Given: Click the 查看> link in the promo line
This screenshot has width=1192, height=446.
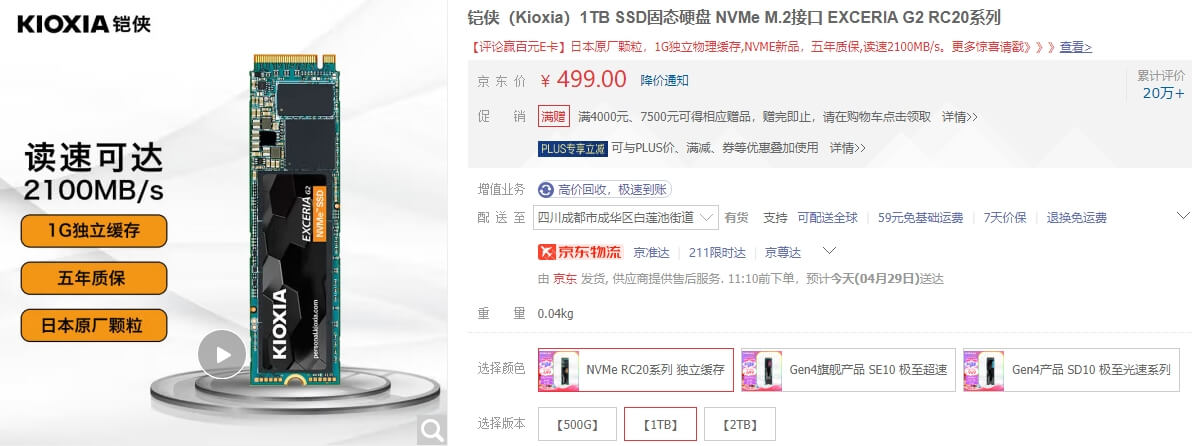Looking at the screenshot, I should [x=1076, y=47].
